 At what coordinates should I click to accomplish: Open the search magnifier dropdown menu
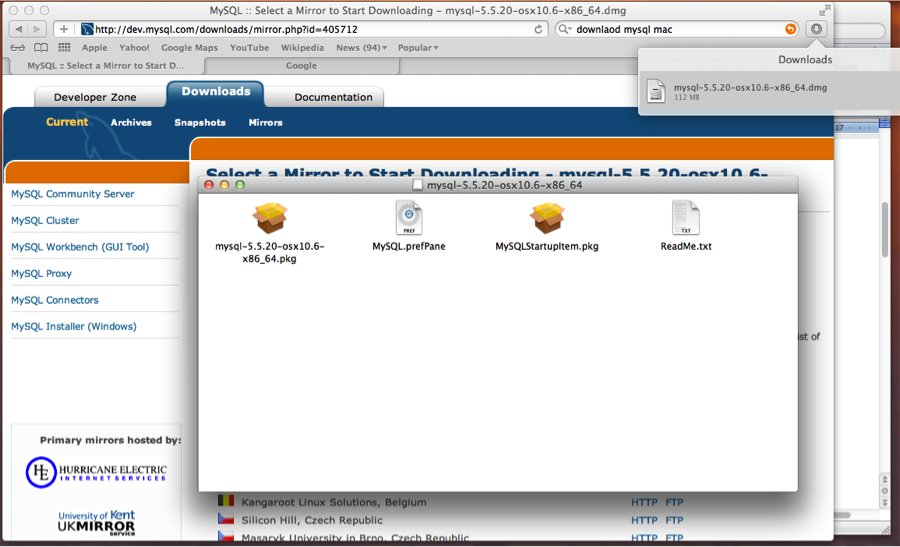(x=566, y=29)
